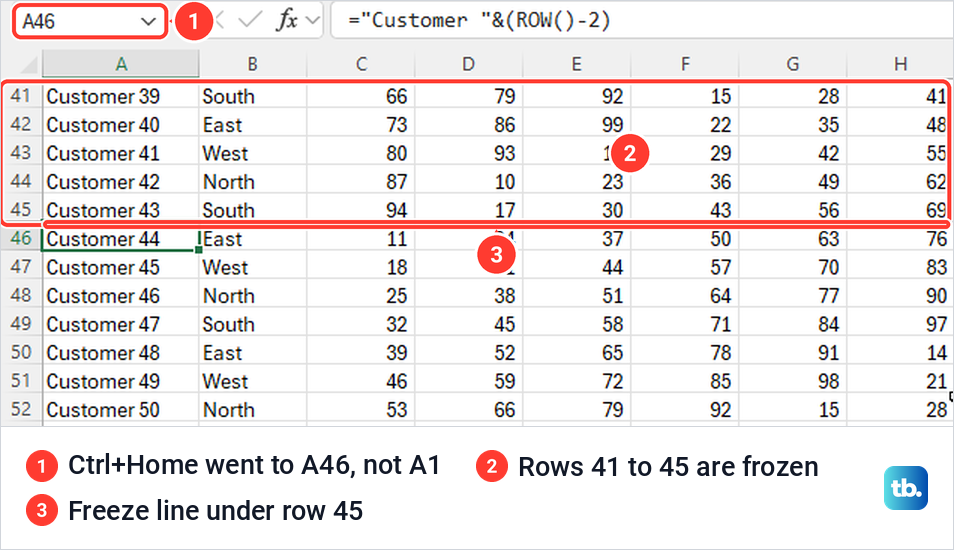Click the Enter checkmark icon in formula bar

249,21
